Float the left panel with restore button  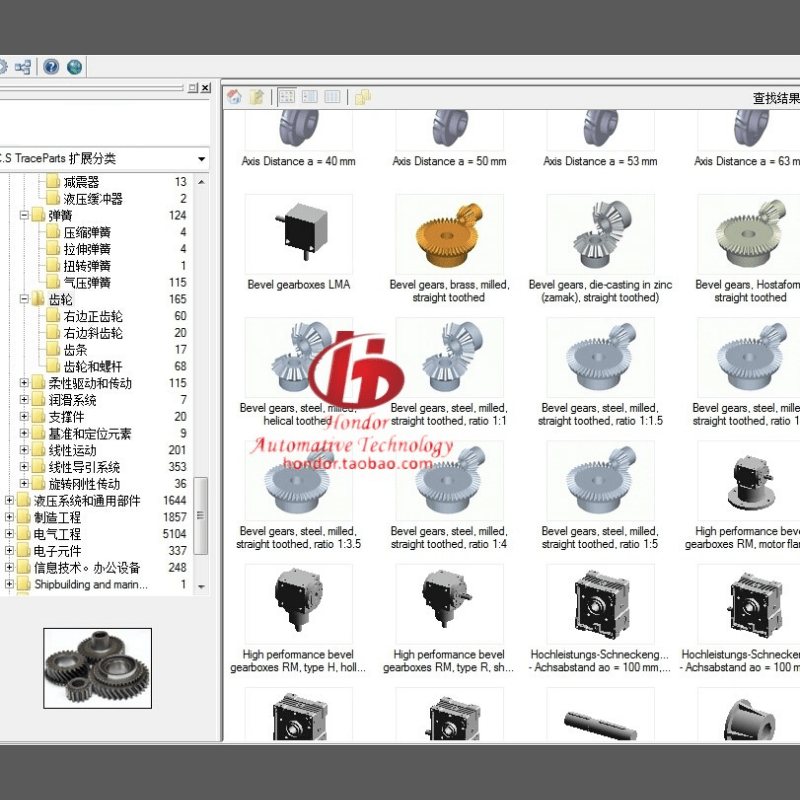point(193,88)
